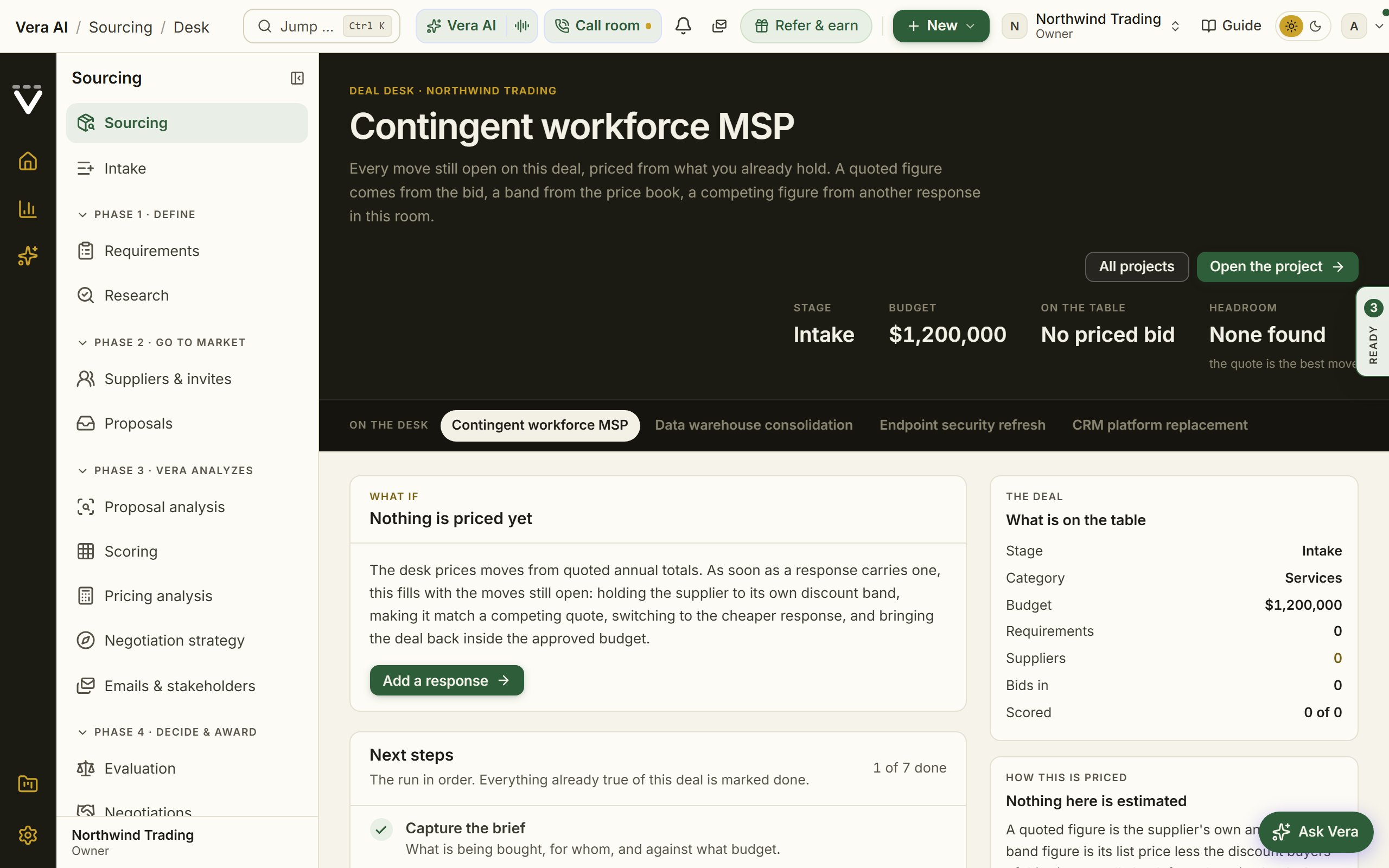Screen dimensions: 1389x868
Task: Click Vera AI in the breadcrumb
Action: click(41, 27)
